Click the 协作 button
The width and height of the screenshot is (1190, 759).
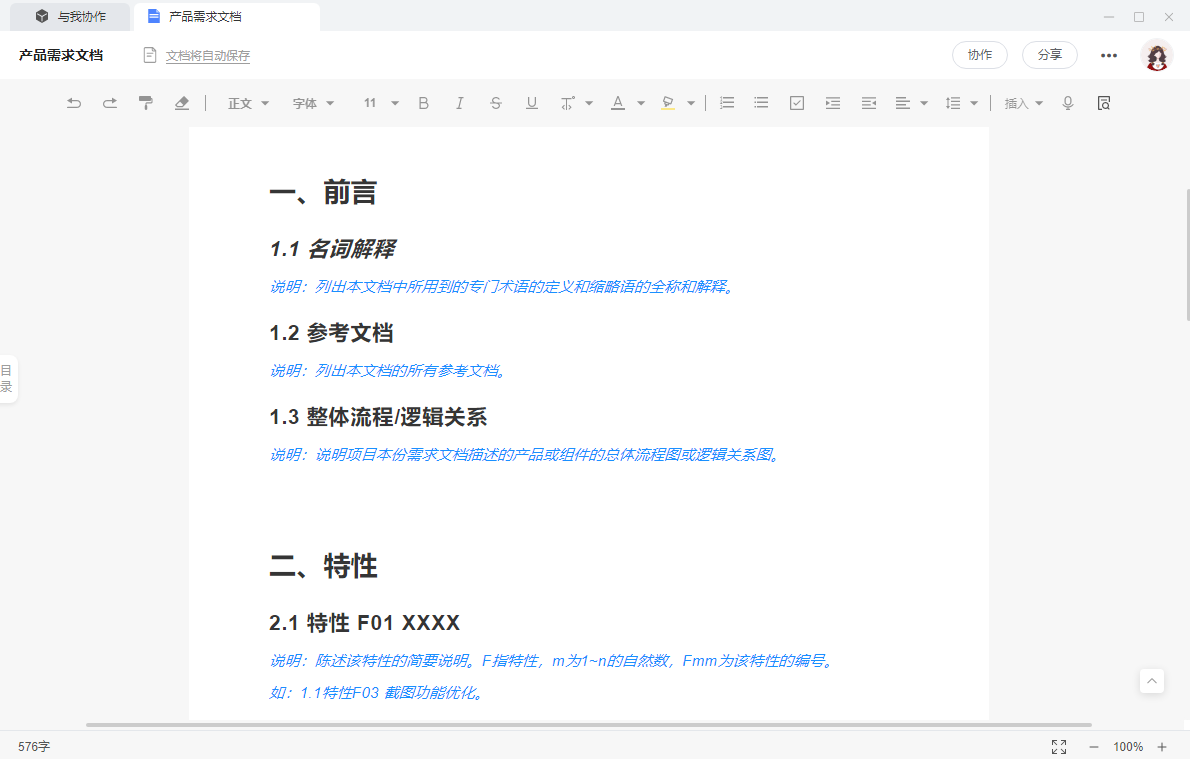click(x=980, y=55)
